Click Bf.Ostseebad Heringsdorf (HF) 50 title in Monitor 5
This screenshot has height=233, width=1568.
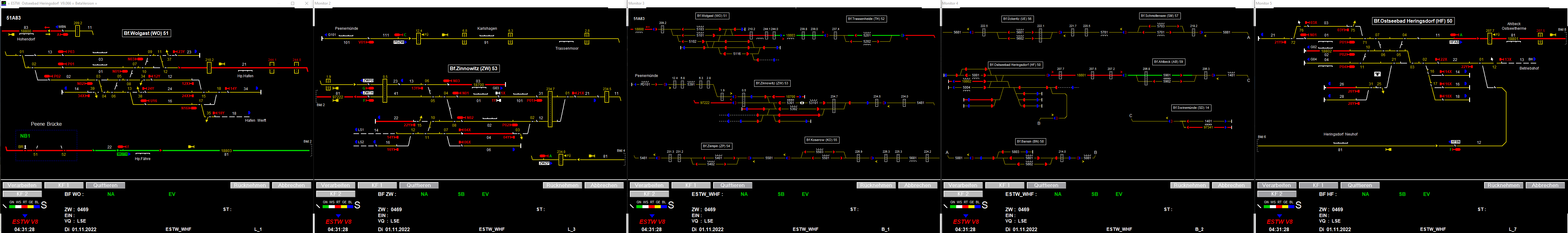[1413, 21]
